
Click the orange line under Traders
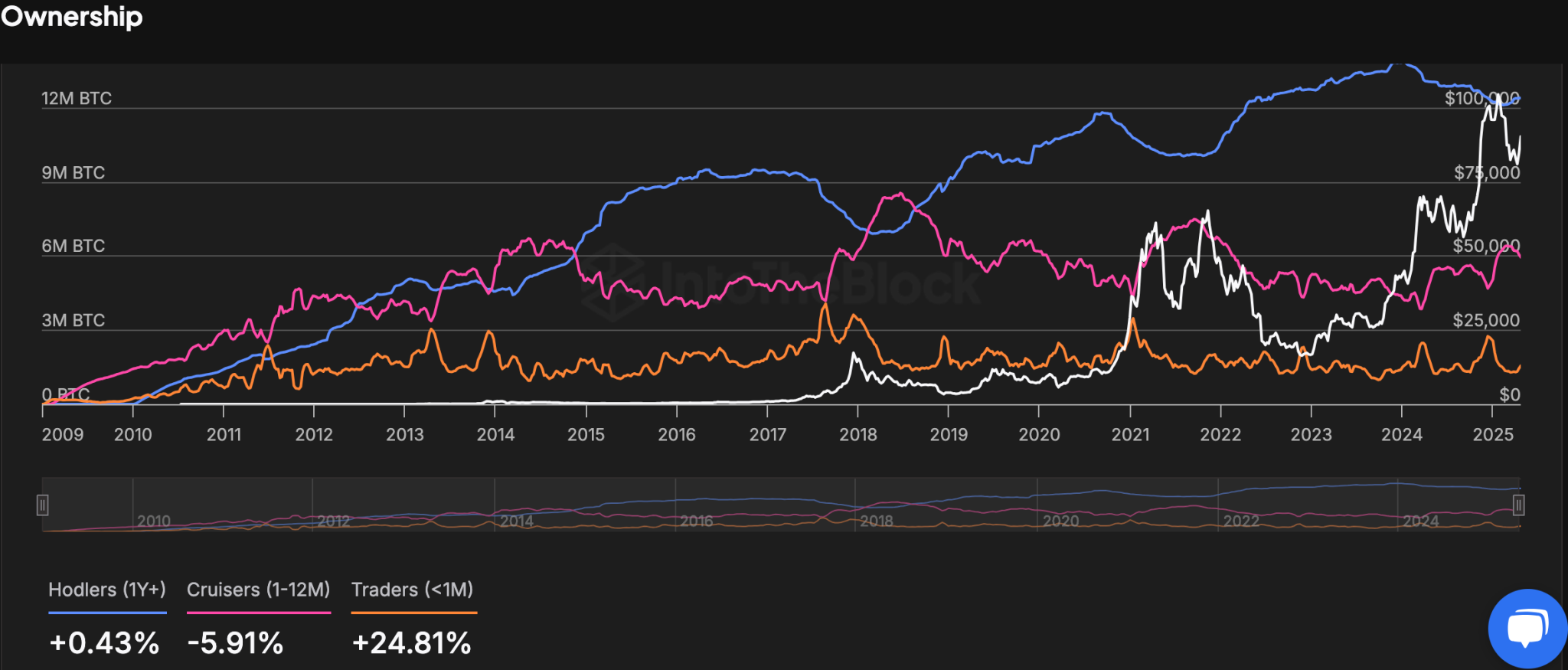click(x=413, y=613)
